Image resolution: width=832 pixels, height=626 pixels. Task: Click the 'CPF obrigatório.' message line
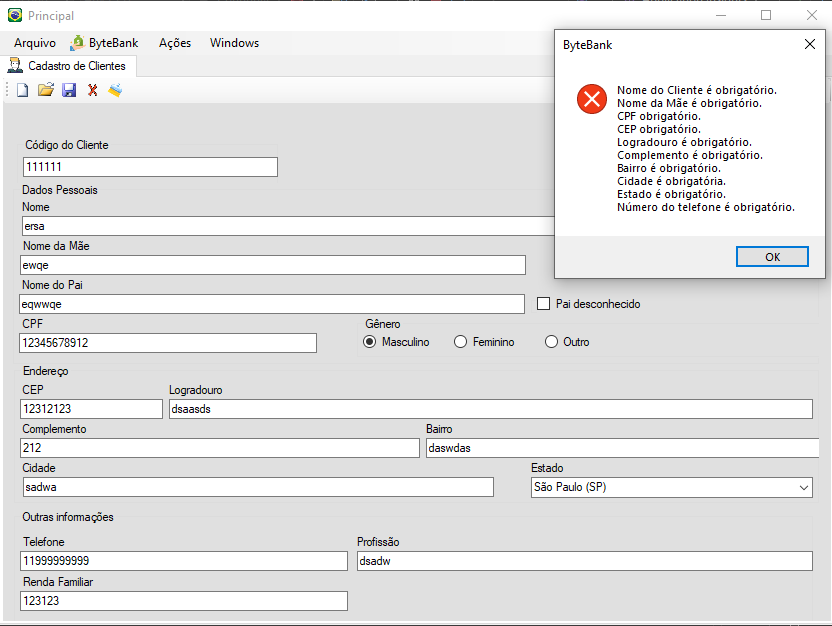[x=658, y=116]
